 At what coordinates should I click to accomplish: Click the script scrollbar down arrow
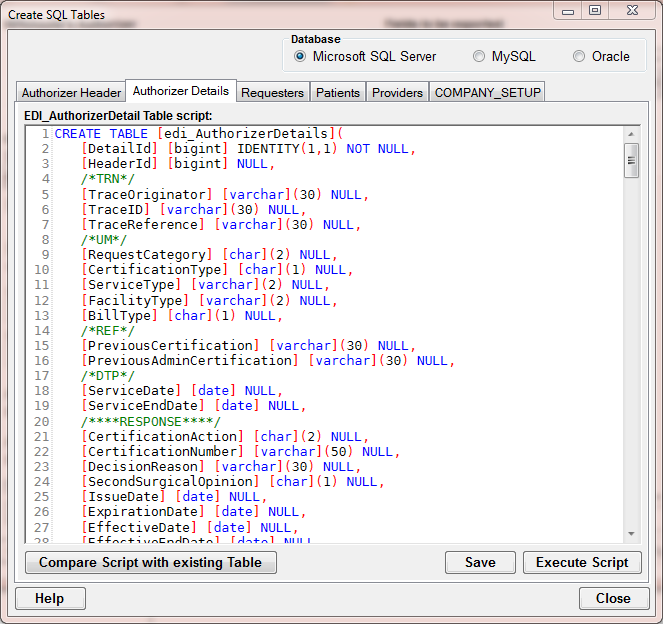point(631,535)
